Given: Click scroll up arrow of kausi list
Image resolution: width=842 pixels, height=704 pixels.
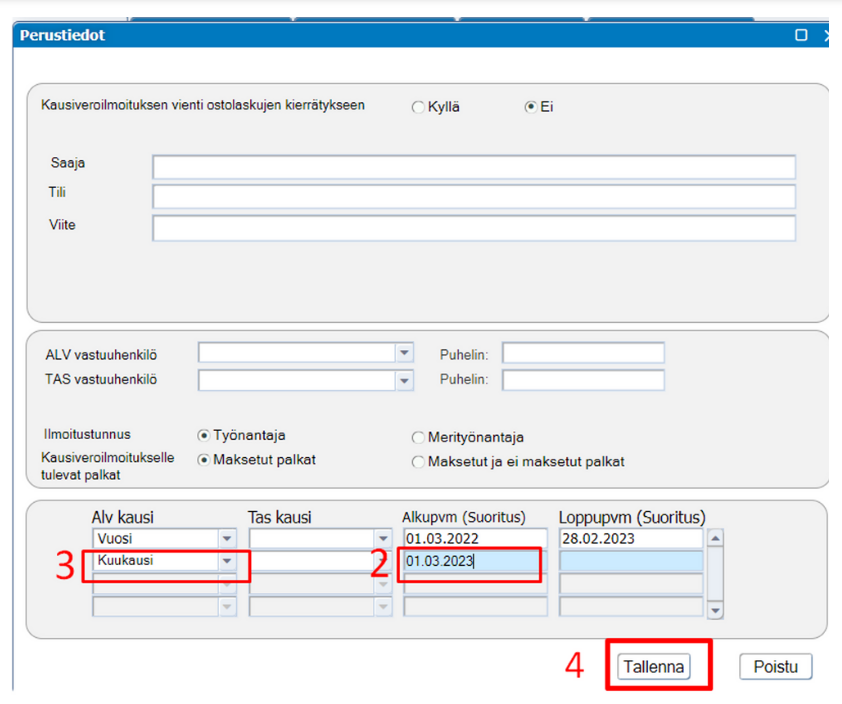Looking at the screenshot, I should (715, 538).
